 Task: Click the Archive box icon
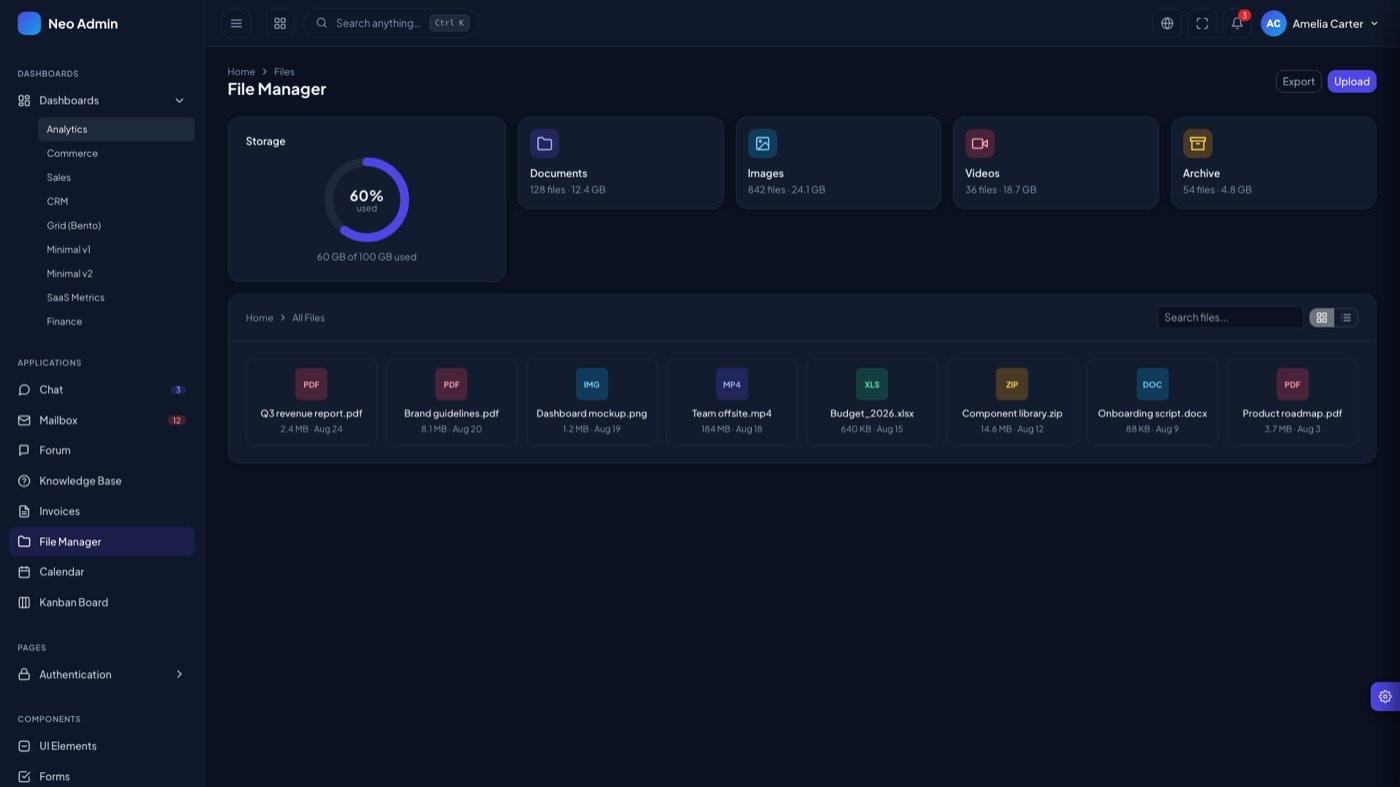[1198, 143]
